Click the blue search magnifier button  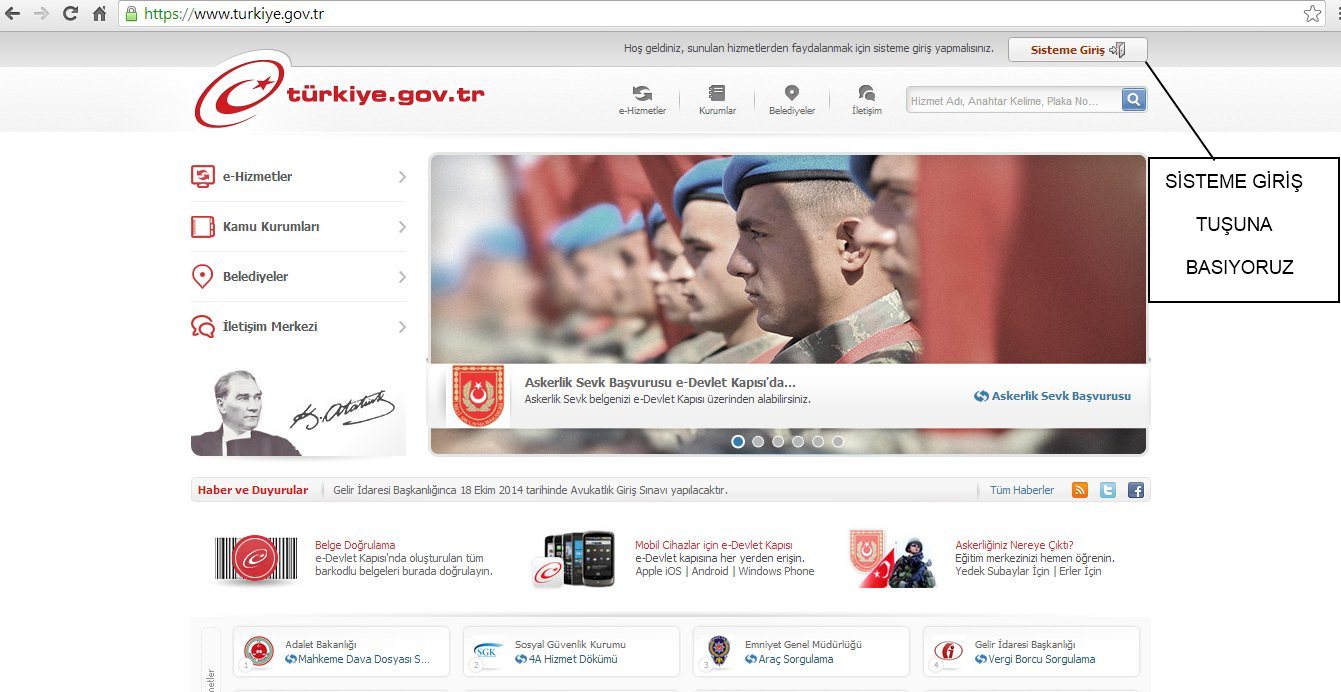1134,100
